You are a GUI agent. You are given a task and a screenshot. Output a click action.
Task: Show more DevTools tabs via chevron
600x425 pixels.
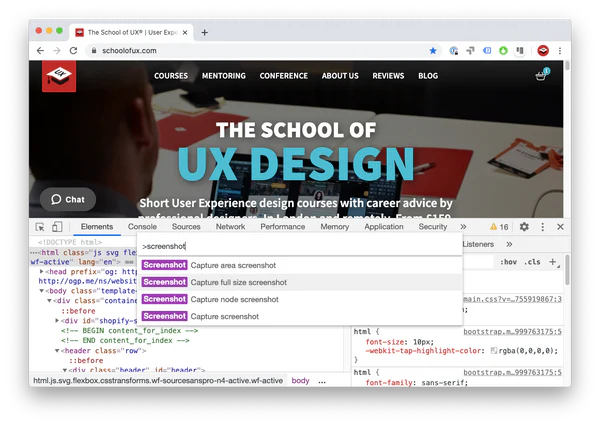tap(462, 227)
